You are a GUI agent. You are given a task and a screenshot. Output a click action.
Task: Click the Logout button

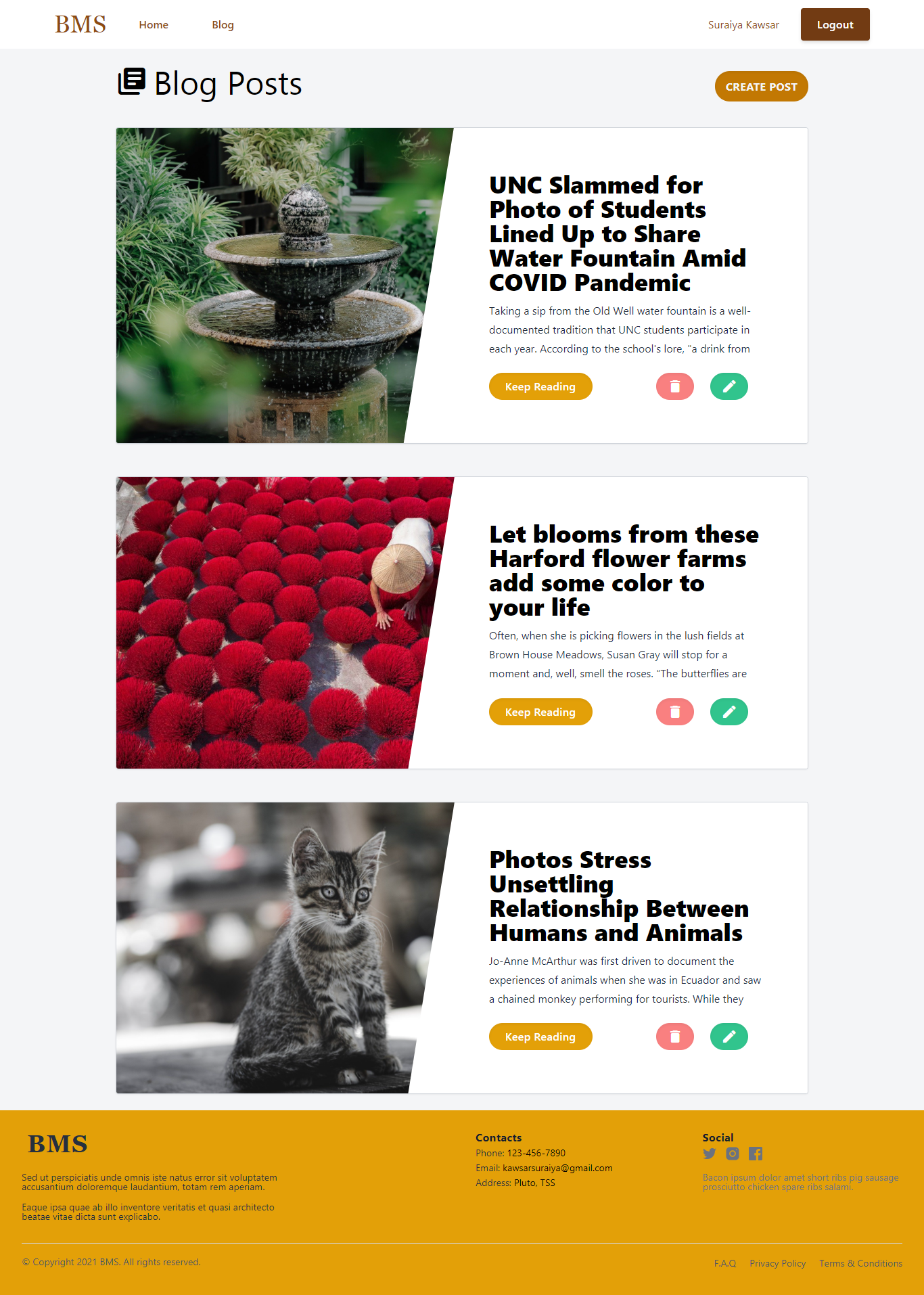coord(835,24)
